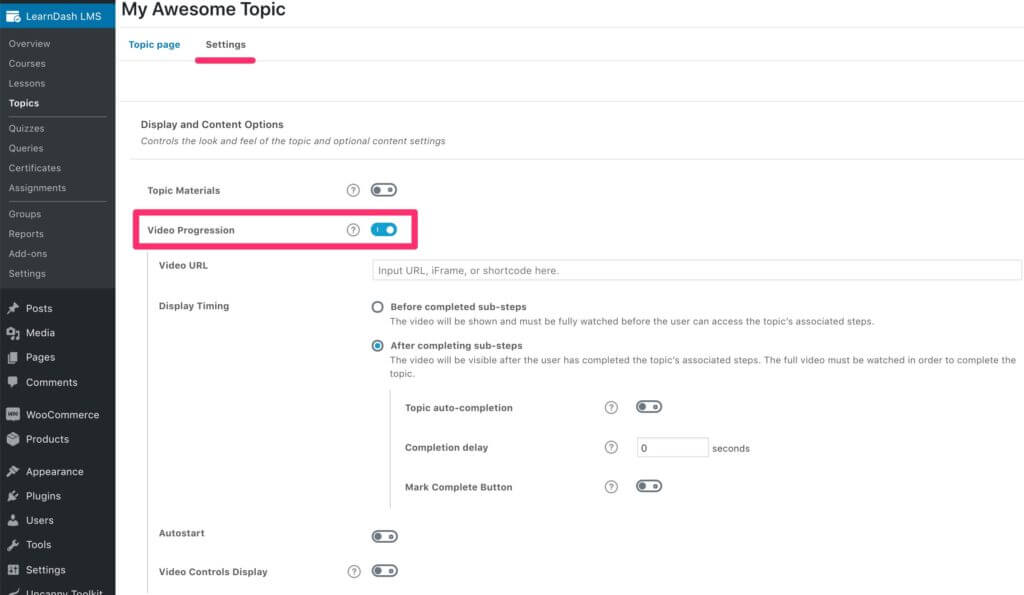Viewport: 1024px width, 595px height.
Task: Enable the Mark Complete Button toggle
Action: 649,487
